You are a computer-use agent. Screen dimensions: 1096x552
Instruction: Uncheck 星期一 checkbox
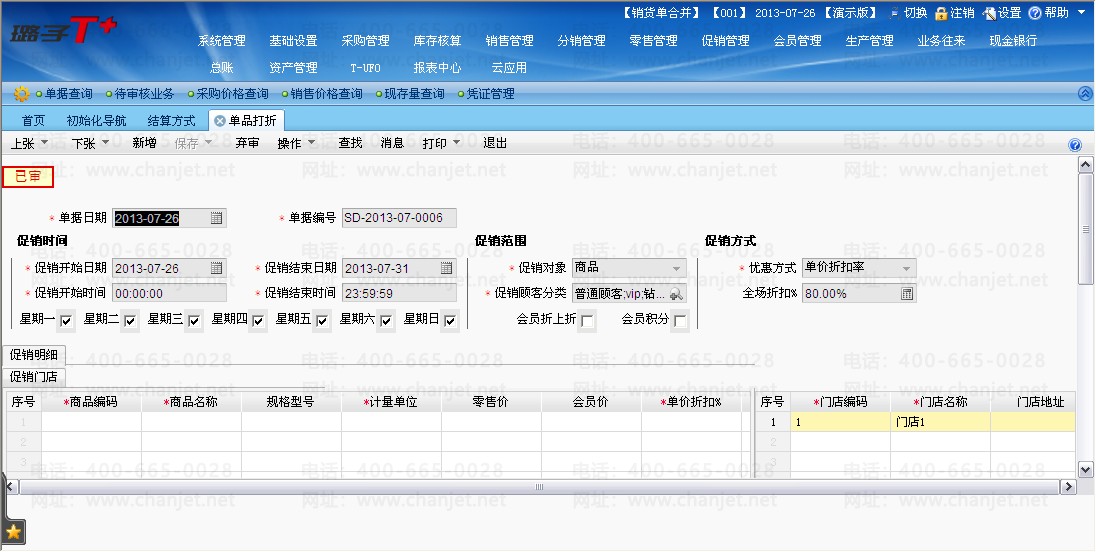66,321
